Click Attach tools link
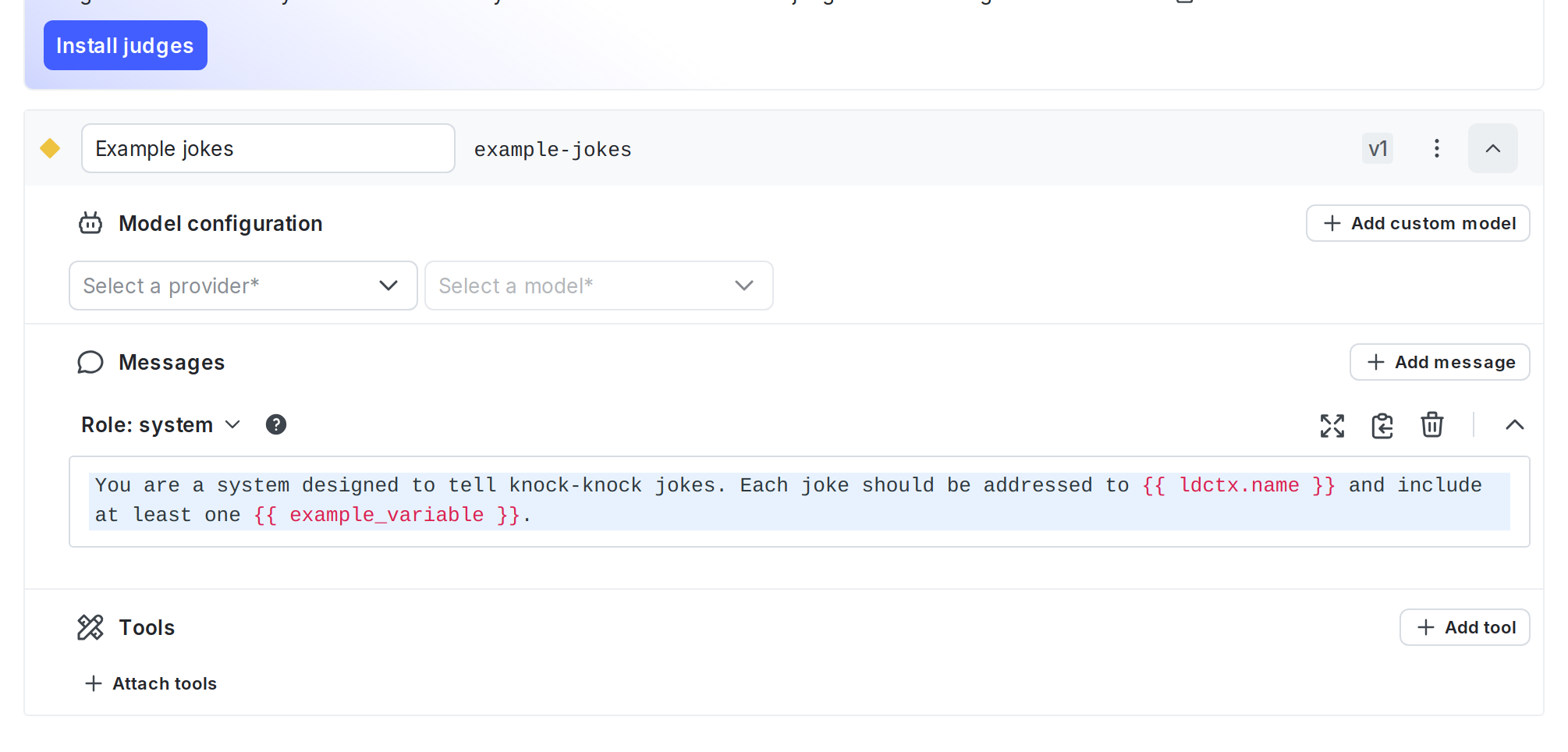The height and width of the screenshot is (752, 1568). click(151, 683)
